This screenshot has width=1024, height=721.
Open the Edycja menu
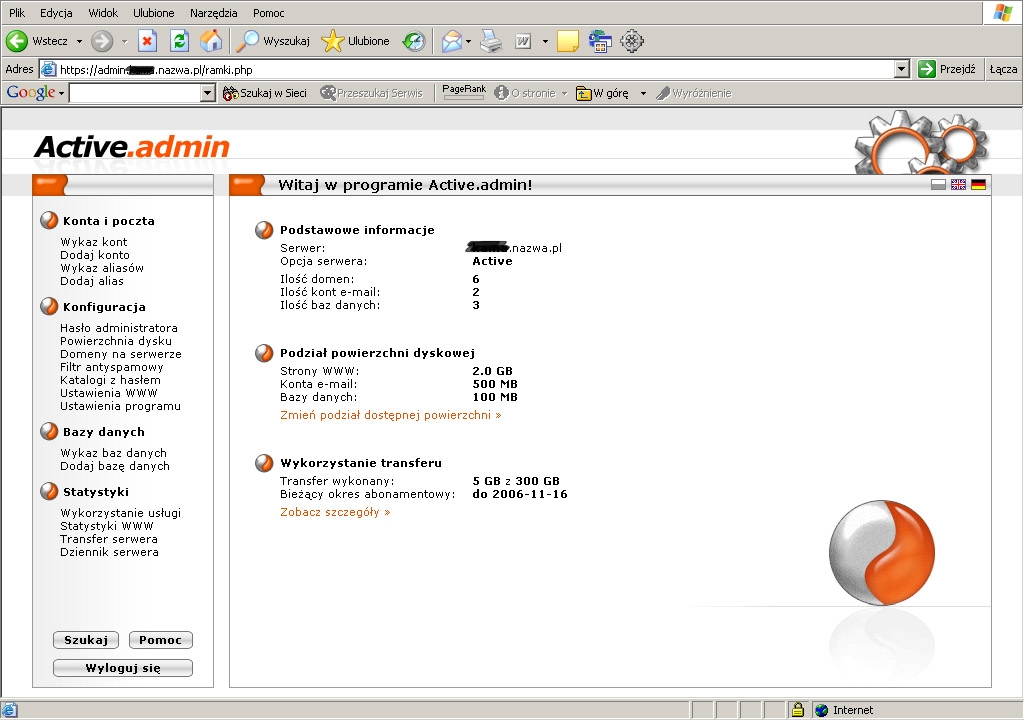pyautogui.click(x=56, y=13)
